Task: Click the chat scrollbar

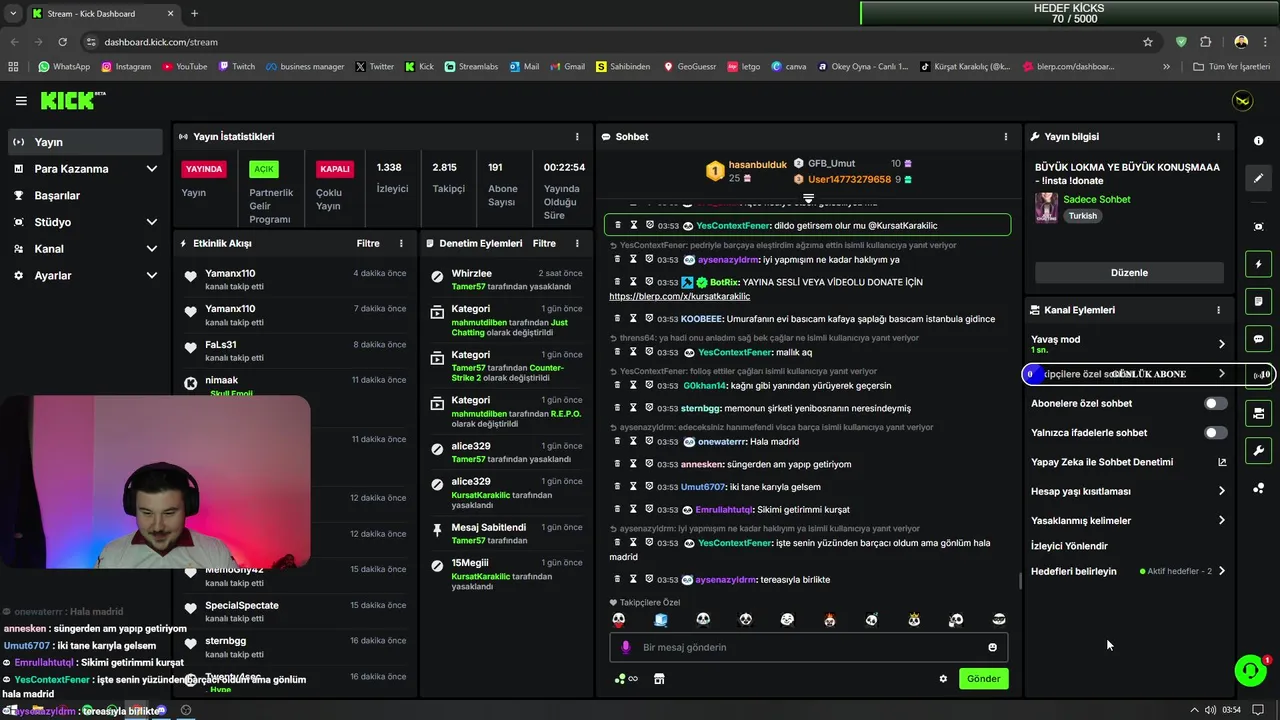Action: pos(1020,581)
